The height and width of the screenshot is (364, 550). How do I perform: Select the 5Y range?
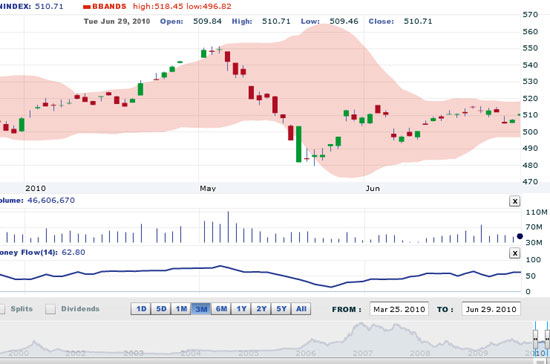coord(281,309)
